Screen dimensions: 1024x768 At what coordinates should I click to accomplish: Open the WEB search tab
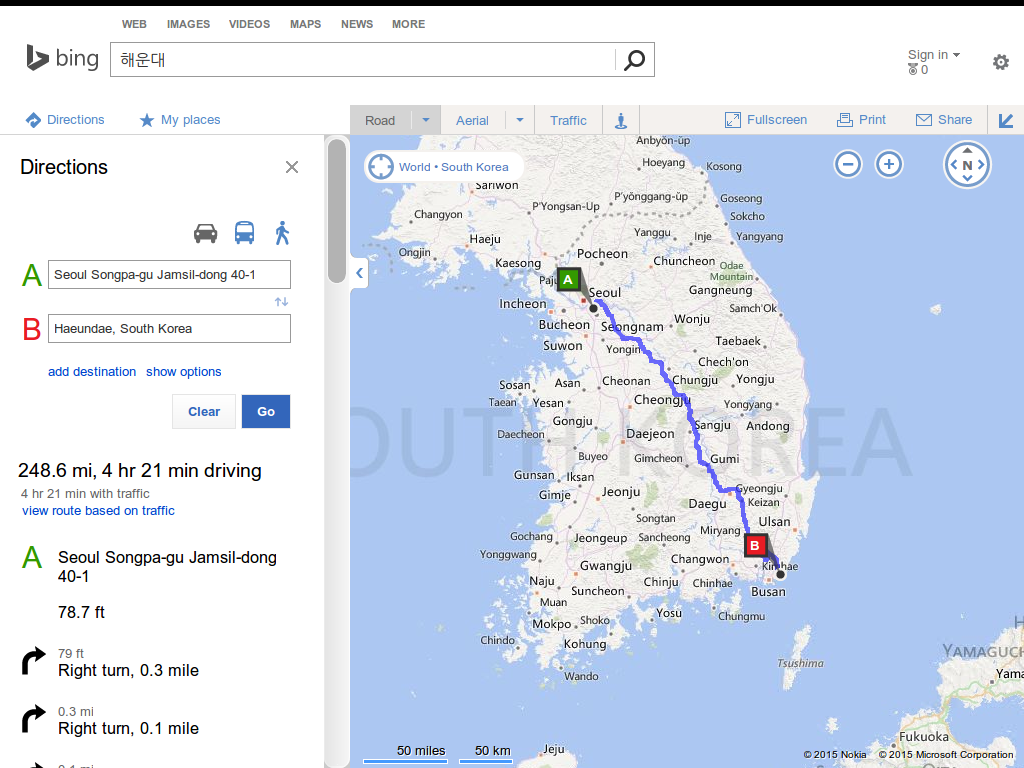click(x=134, y=24)
